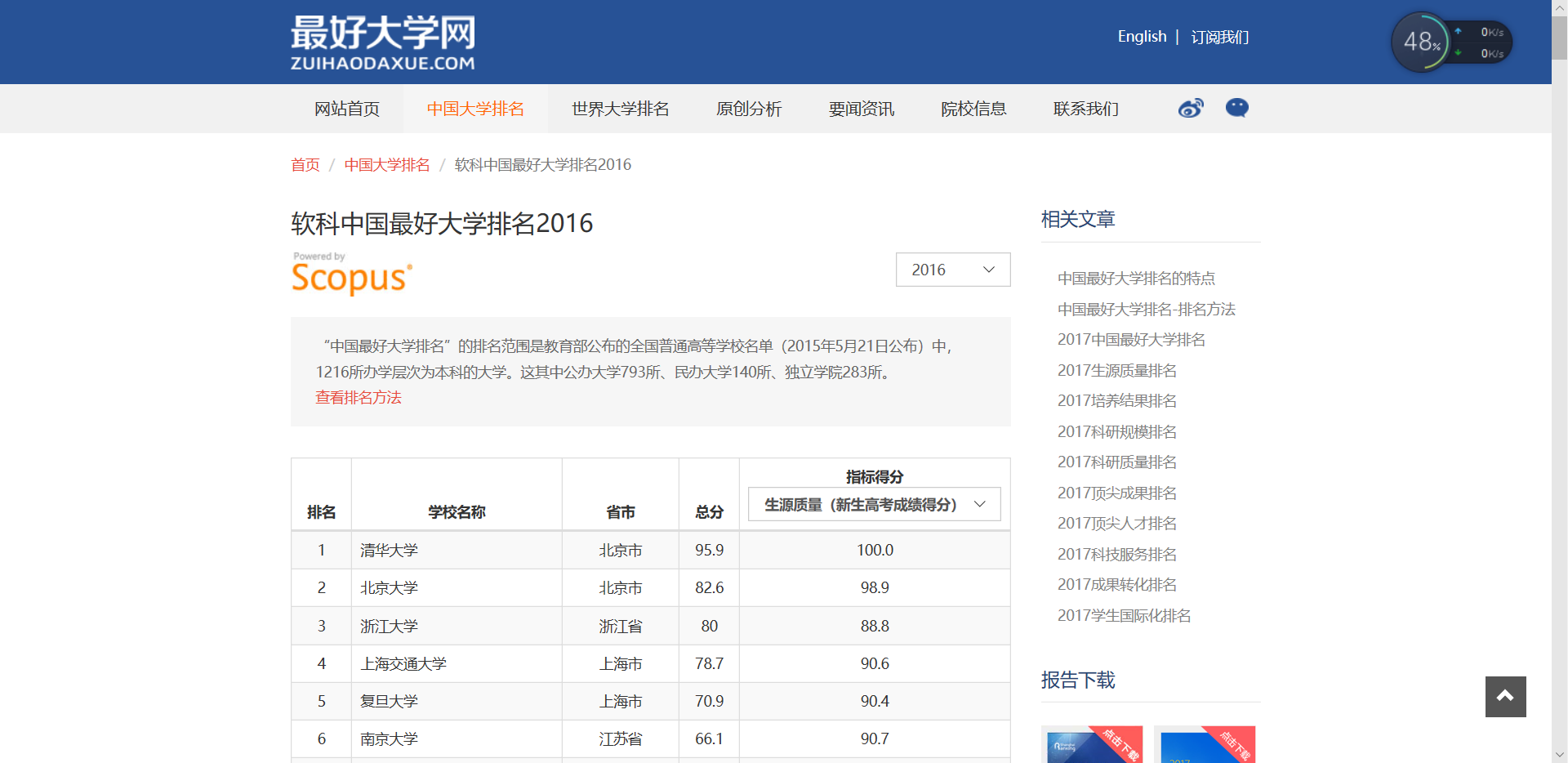The height and width of the screenshot is (763, 1568).
Task: Expand the 2016 year dropdown
Action: [x=952, y=270]
